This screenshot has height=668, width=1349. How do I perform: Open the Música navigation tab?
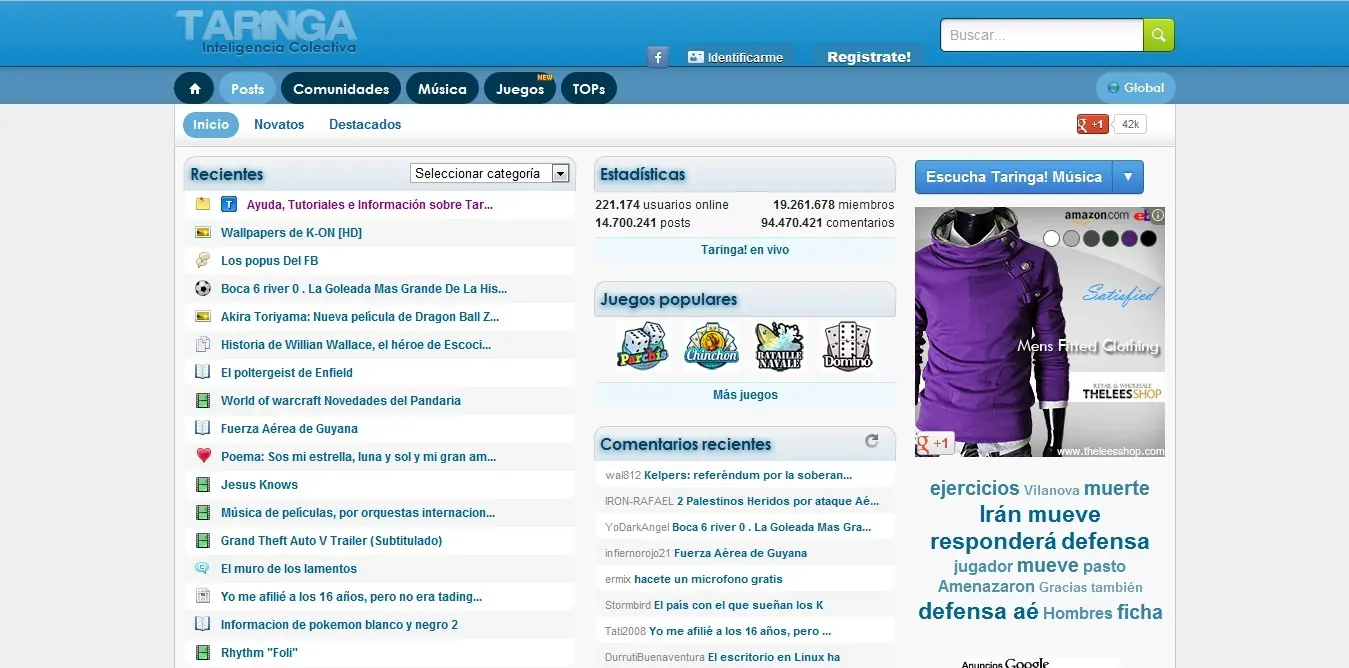pyautogui.click(x=442, y=88)
